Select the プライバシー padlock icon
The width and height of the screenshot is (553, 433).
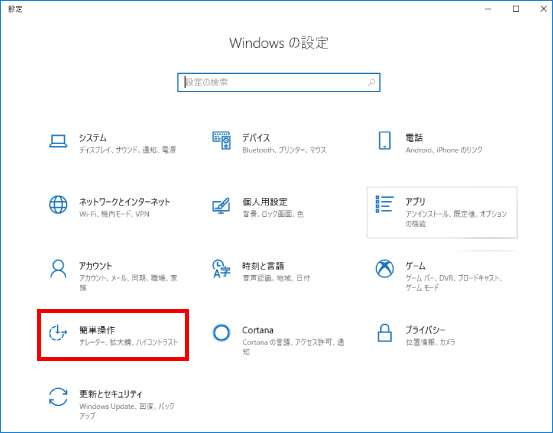tap(384, 333)
